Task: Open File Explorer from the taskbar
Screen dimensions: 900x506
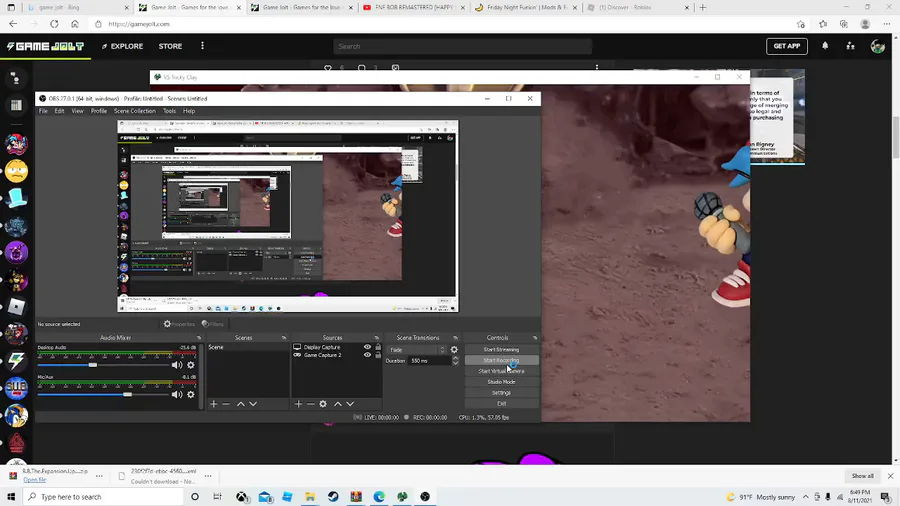Action: coord(310,497)
